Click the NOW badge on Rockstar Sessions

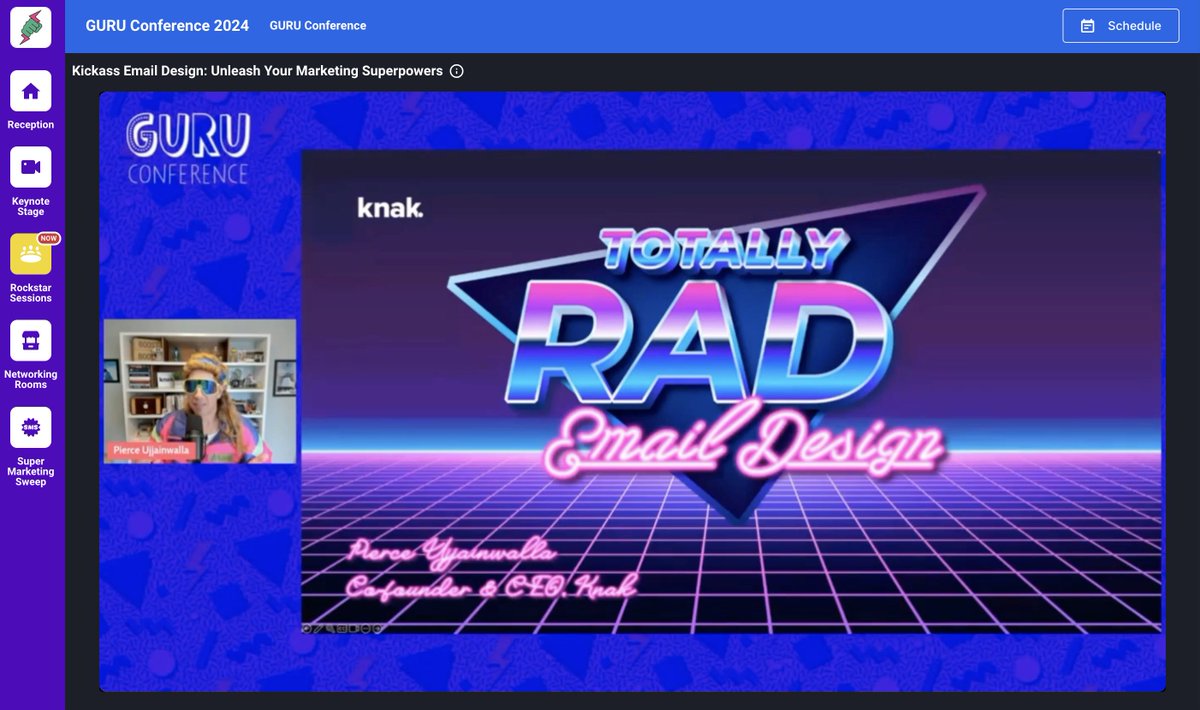click(x=48, y=239)
